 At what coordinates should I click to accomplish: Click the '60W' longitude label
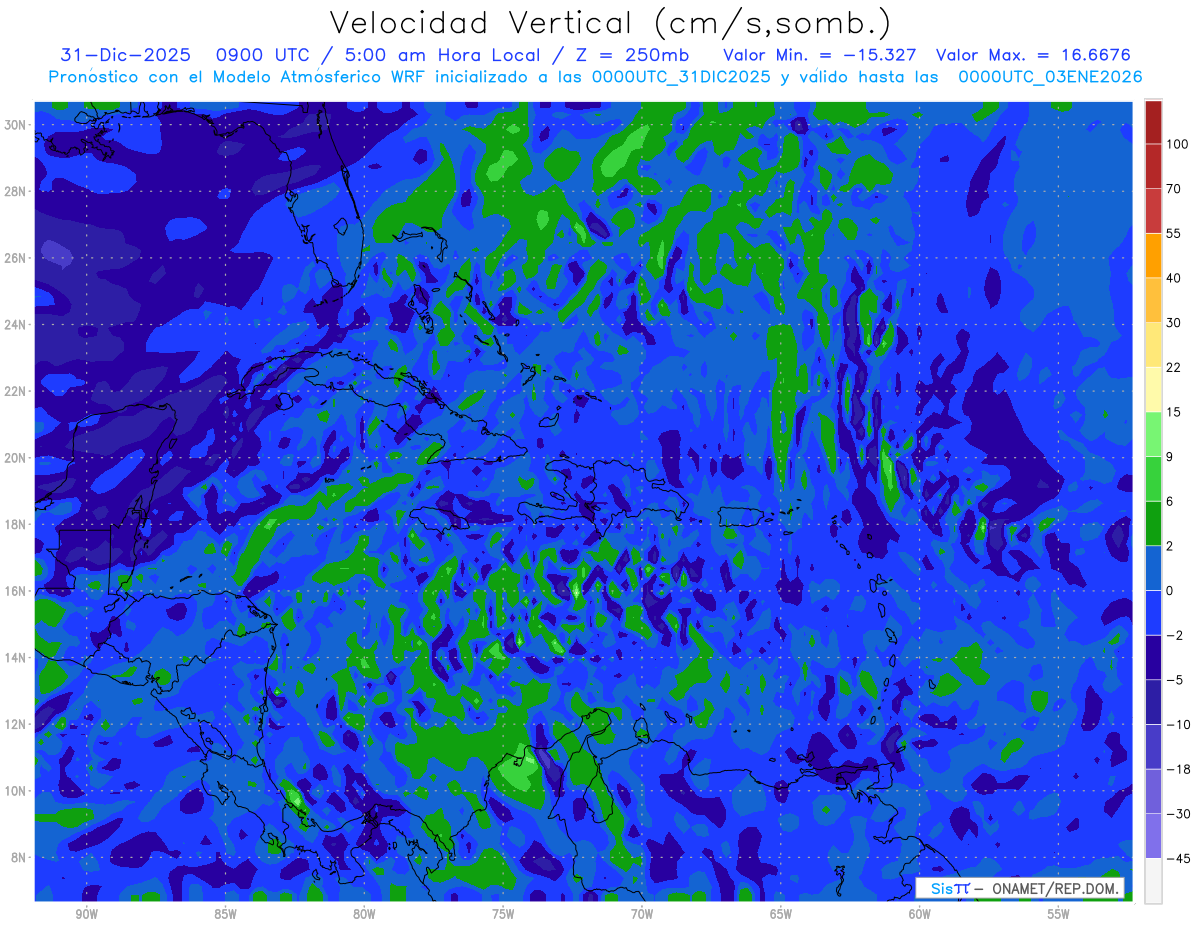[x=920, y=914]
